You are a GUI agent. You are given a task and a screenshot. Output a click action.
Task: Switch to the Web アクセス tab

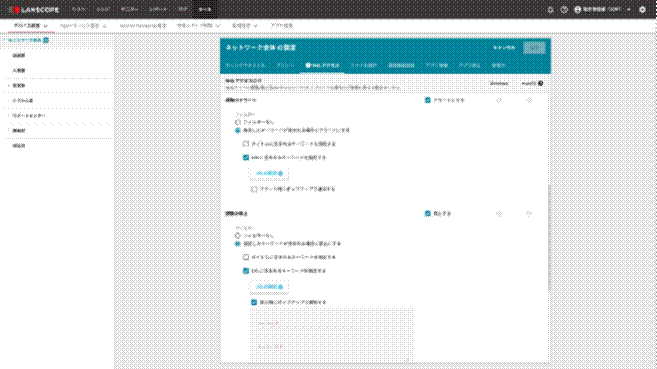[x=322, y=65]
